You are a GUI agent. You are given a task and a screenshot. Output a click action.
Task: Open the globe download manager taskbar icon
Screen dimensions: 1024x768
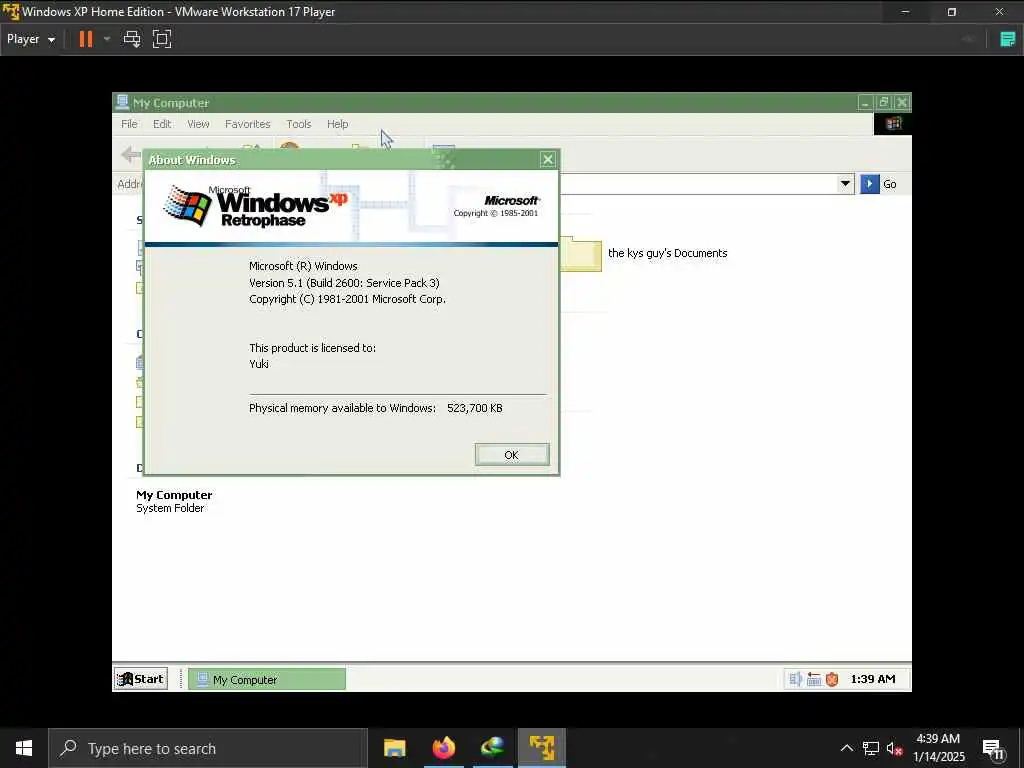[x=492, y=748]
